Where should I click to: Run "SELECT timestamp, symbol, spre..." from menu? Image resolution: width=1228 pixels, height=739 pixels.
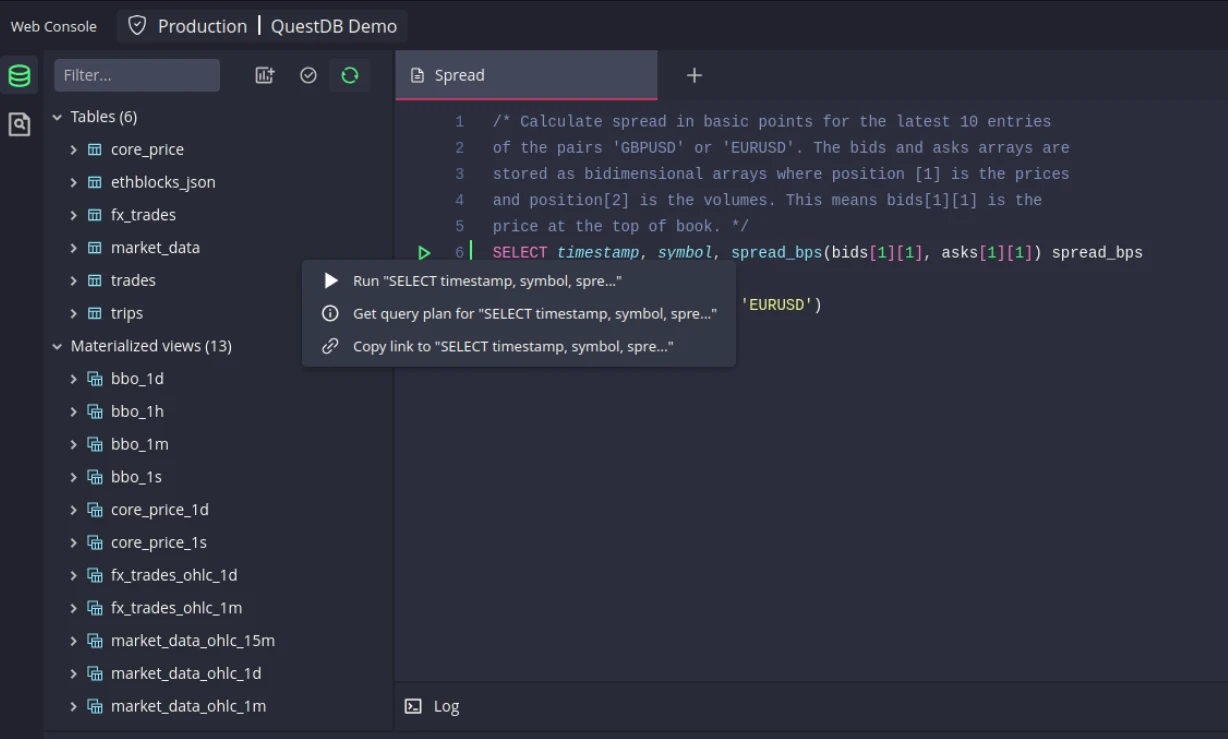click(519, 281)
